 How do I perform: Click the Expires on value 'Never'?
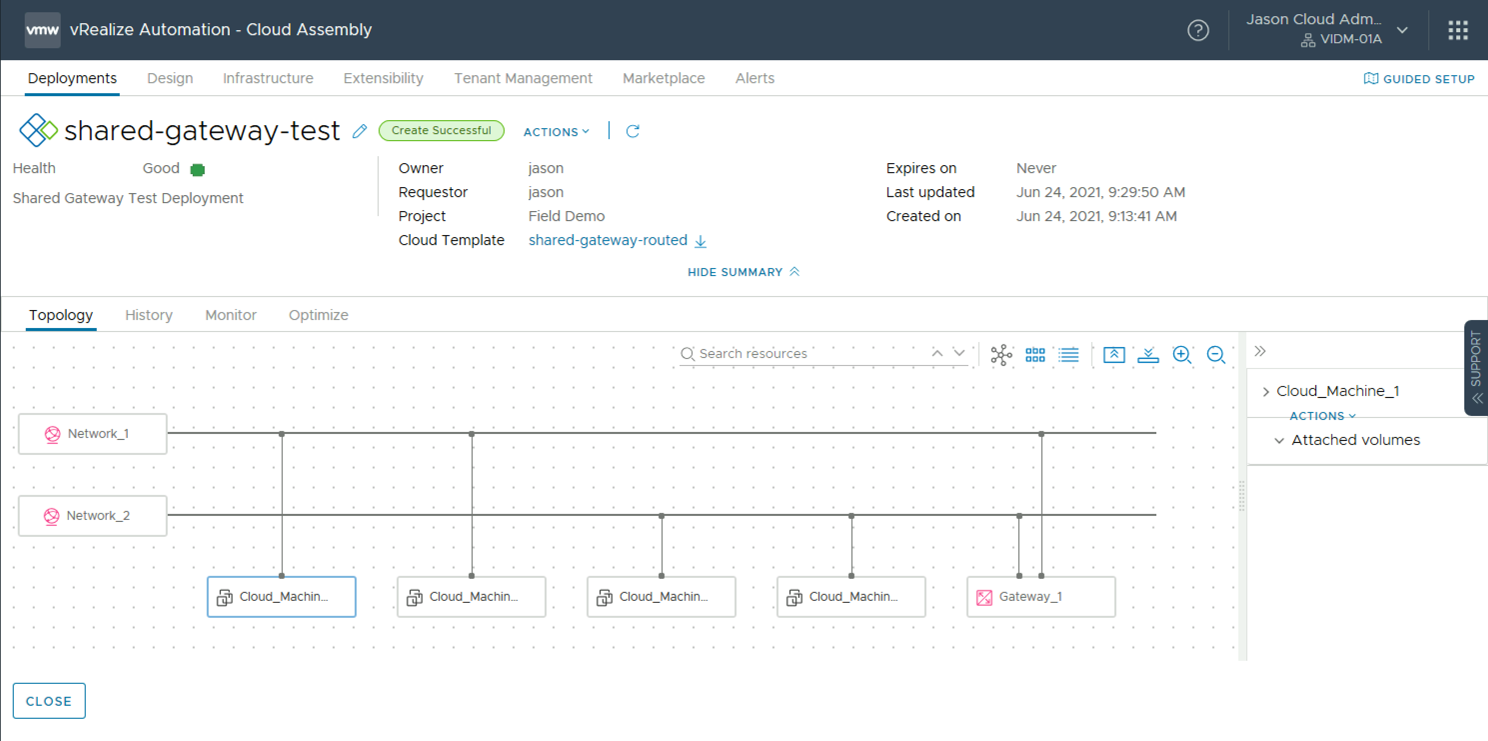pyautogui.click(x=1036, y=168)
